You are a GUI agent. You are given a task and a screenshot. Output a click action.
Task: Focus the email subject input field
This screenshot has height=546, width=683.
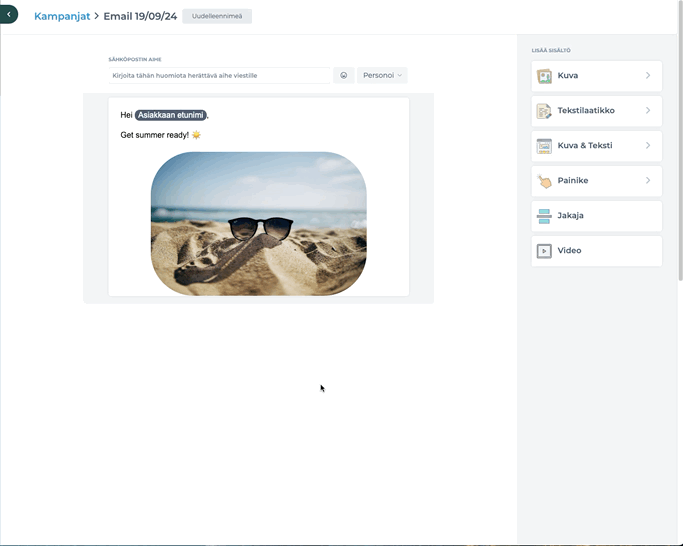coord(219,75)
